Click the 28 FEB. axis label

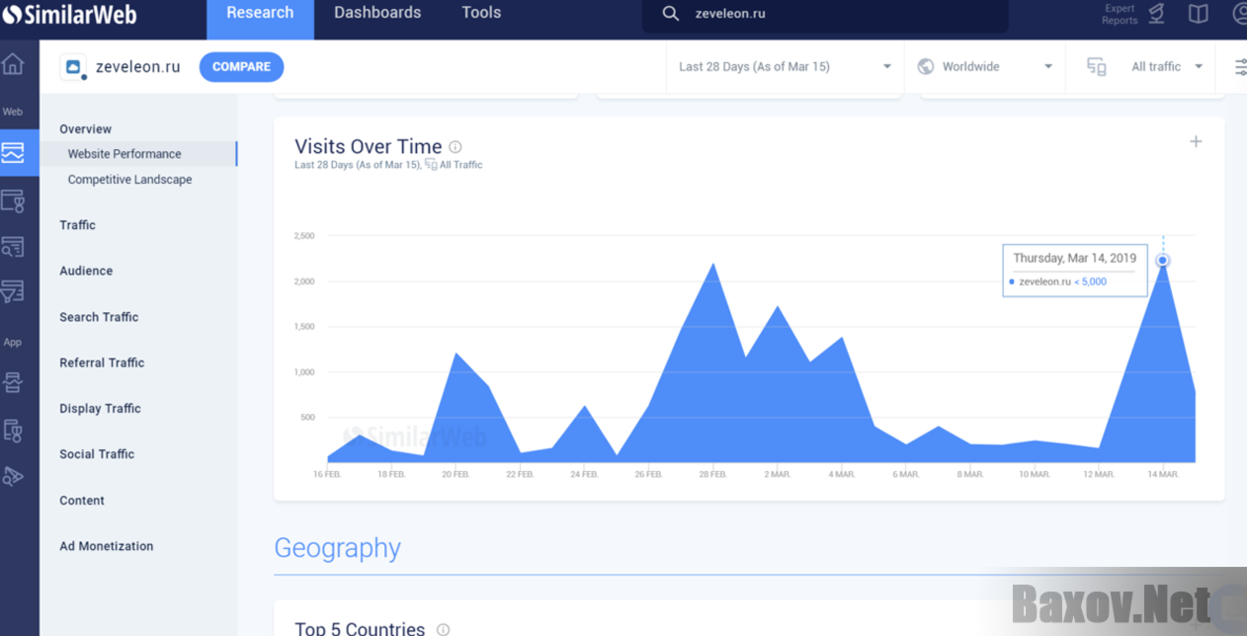(713, 474)
